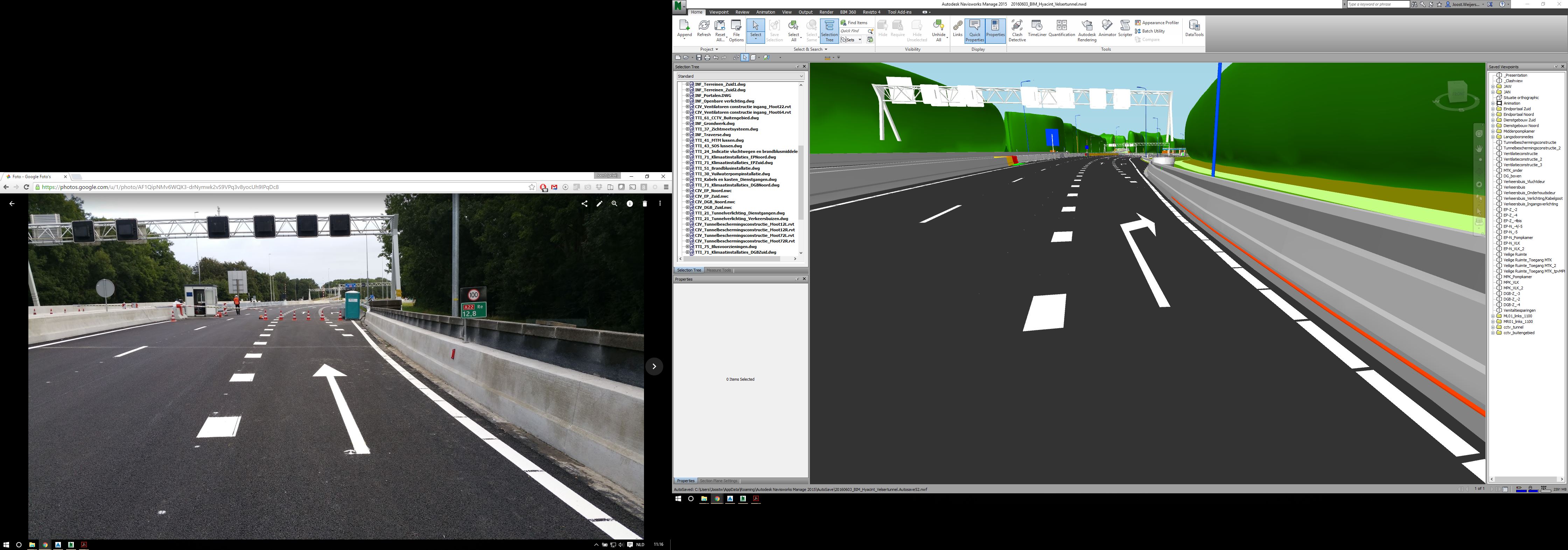Expand the Project panel dropdown
The image size is (1568, 550).
click(x=709, y=49)
